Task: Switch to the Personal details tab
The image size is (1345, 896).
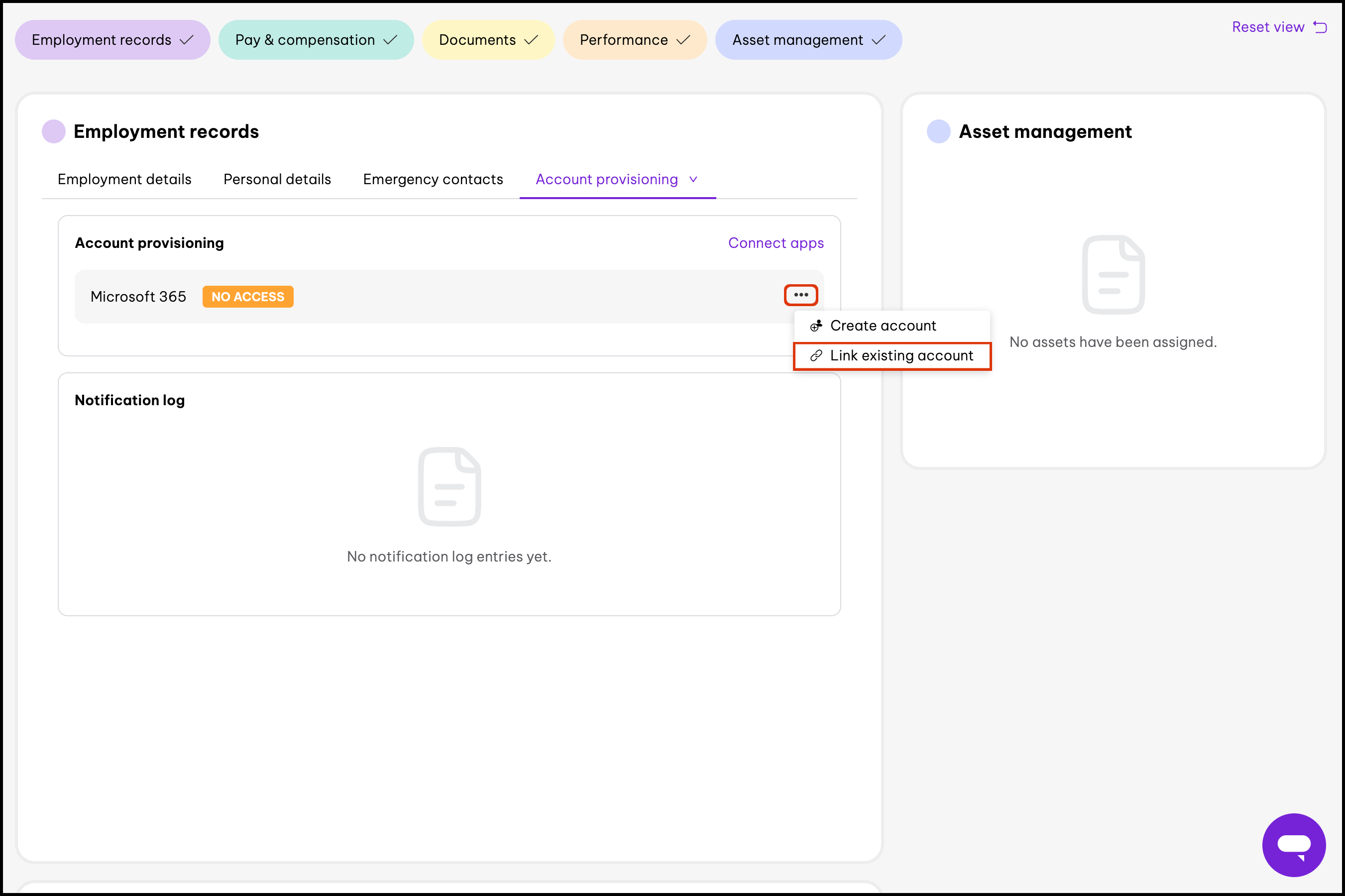Action: [277, 179]
